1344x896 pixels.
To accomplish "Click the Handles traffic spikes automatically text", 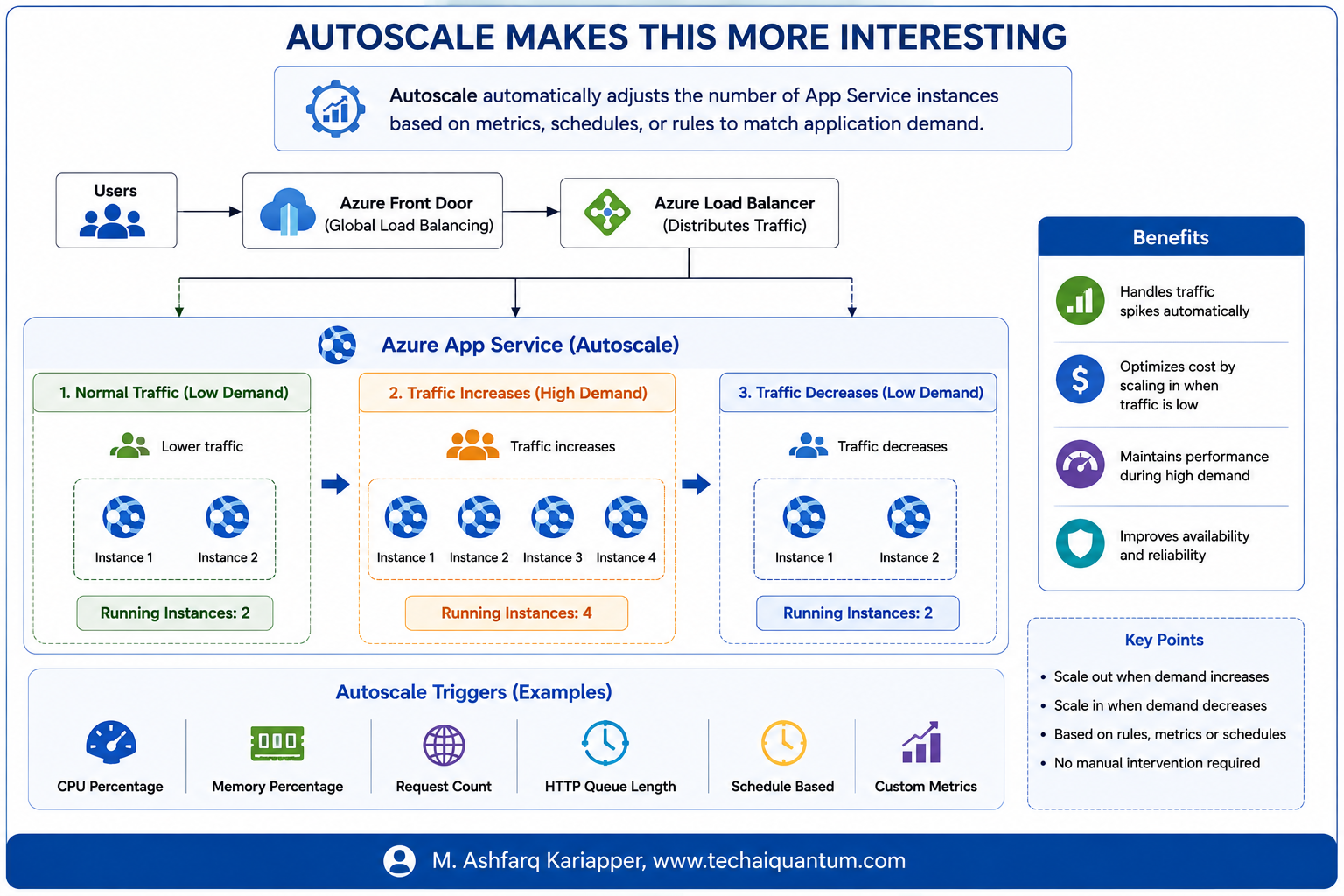I will (x=1184, y=302).
